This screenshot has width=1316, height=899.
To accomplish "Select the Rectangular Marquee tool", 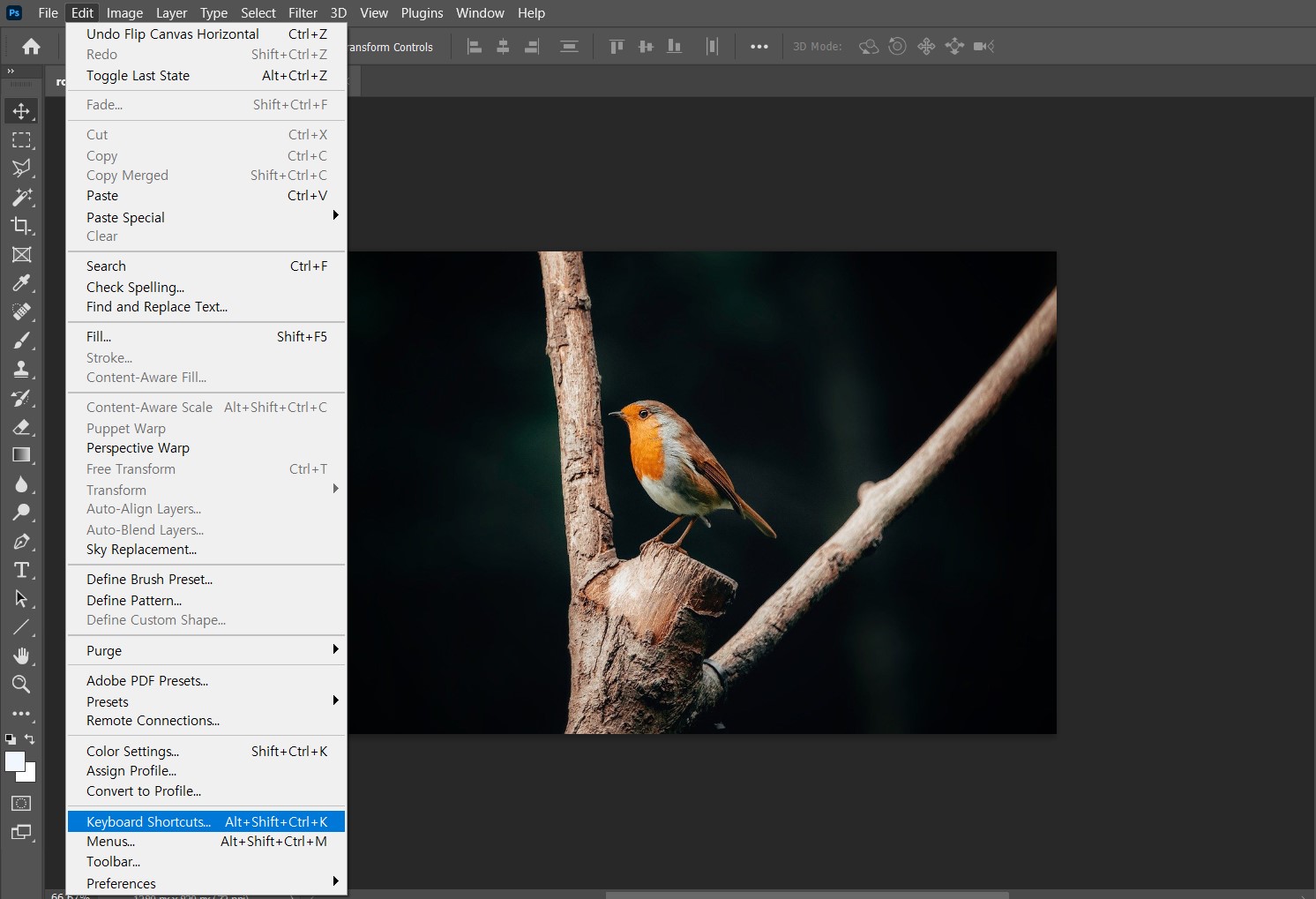I will 21,140.
